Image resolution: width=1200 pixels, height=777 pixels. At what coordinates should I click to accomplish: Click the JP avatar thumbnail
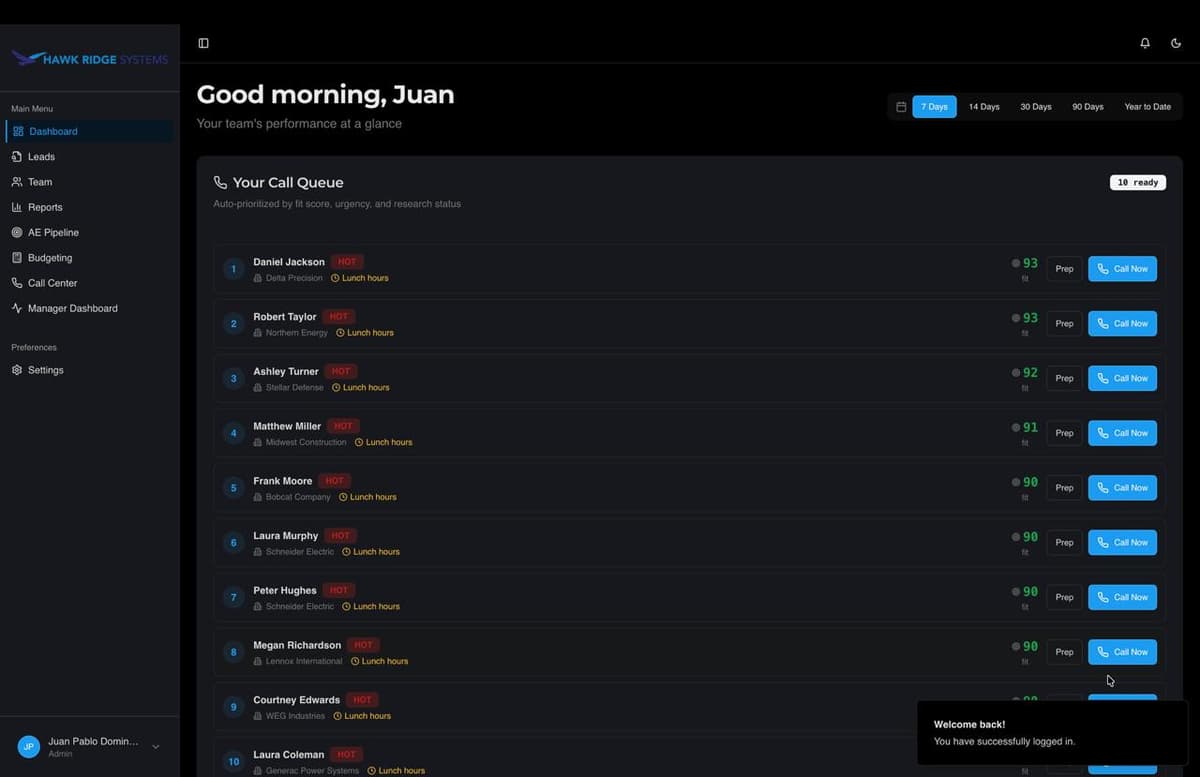pyautogui.click(x=28, y=746)
